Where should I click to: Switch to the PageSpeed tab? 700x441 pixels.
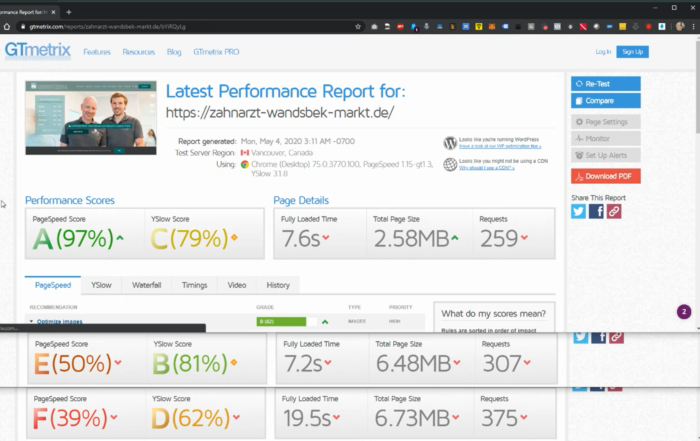click(x=53, y=285)
